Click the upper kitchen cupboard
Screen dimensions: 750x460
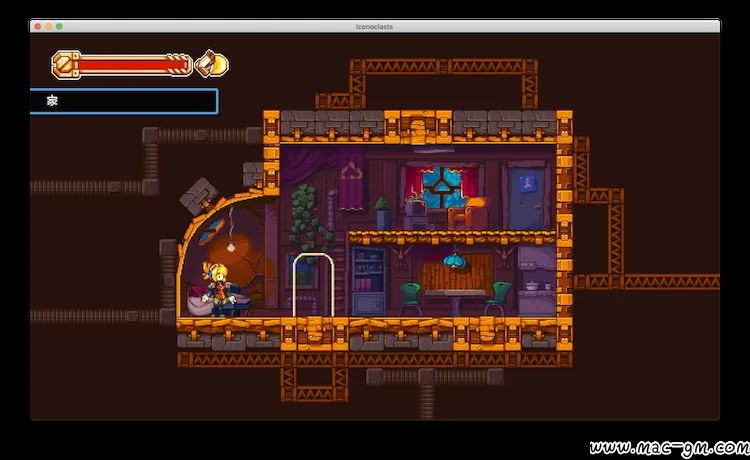(x=537, y=258)
